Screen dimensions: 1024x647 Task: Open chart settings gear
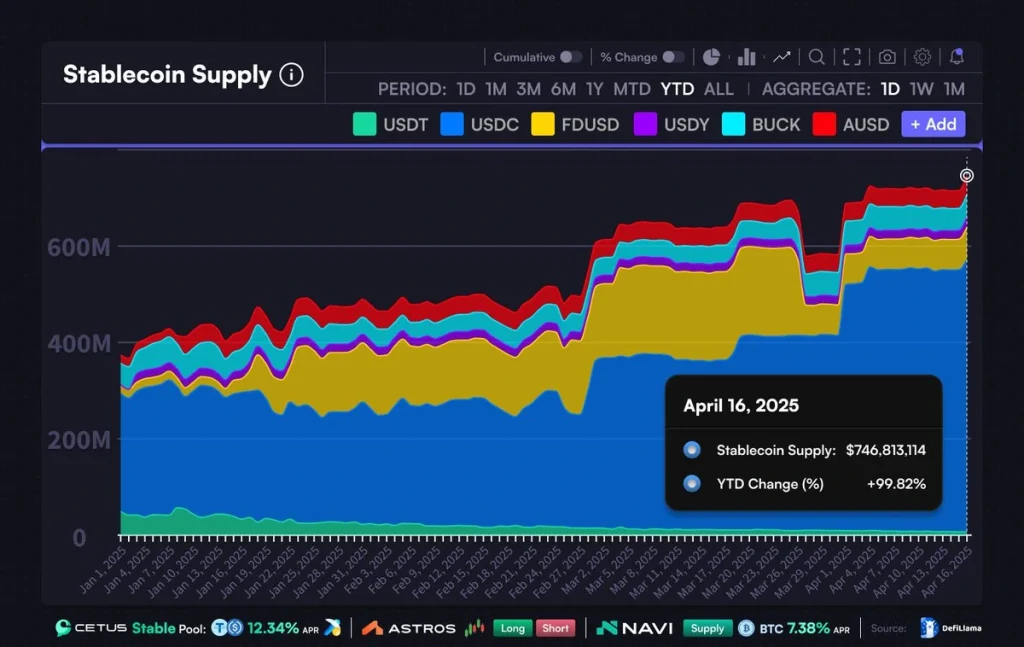pos(922,57)
